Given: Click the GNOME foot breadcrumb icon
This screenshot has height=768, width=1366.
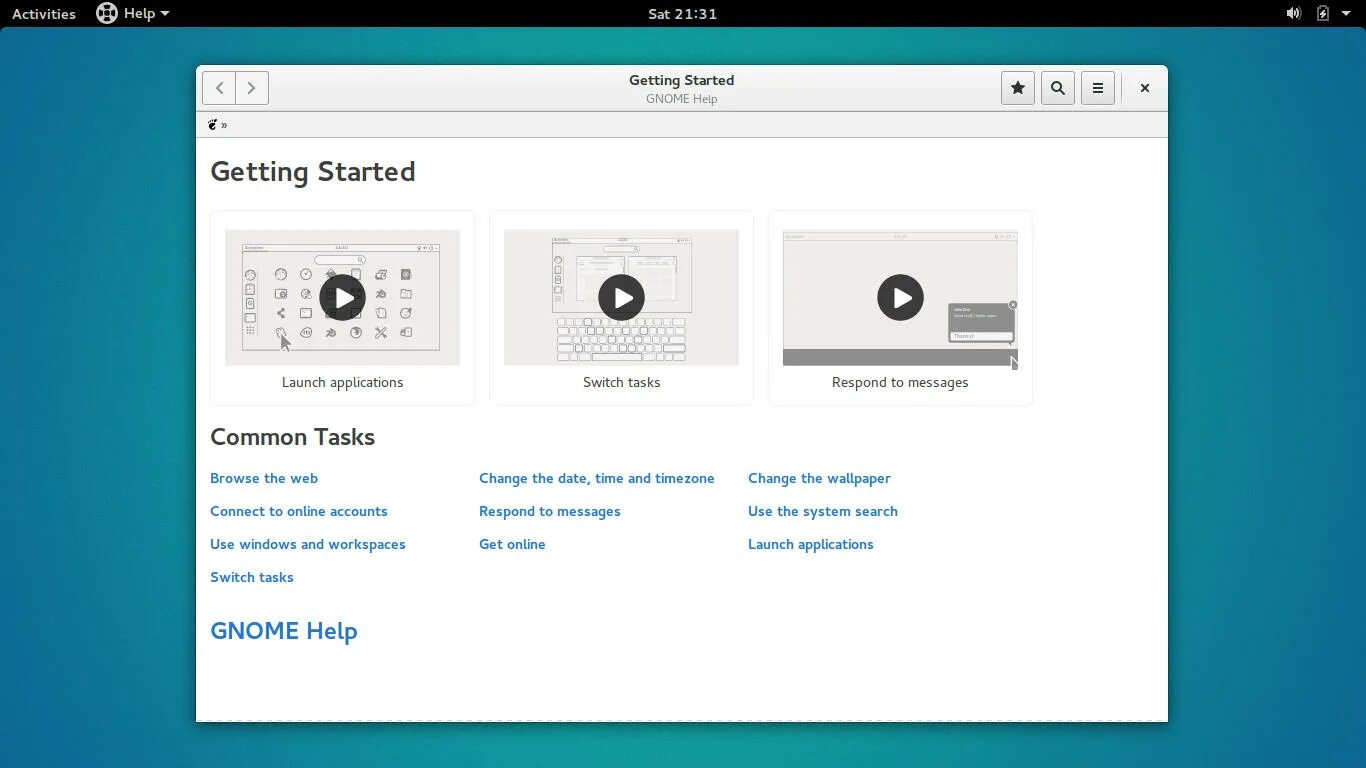Looking at the screenshot, I should pos(212,125).
